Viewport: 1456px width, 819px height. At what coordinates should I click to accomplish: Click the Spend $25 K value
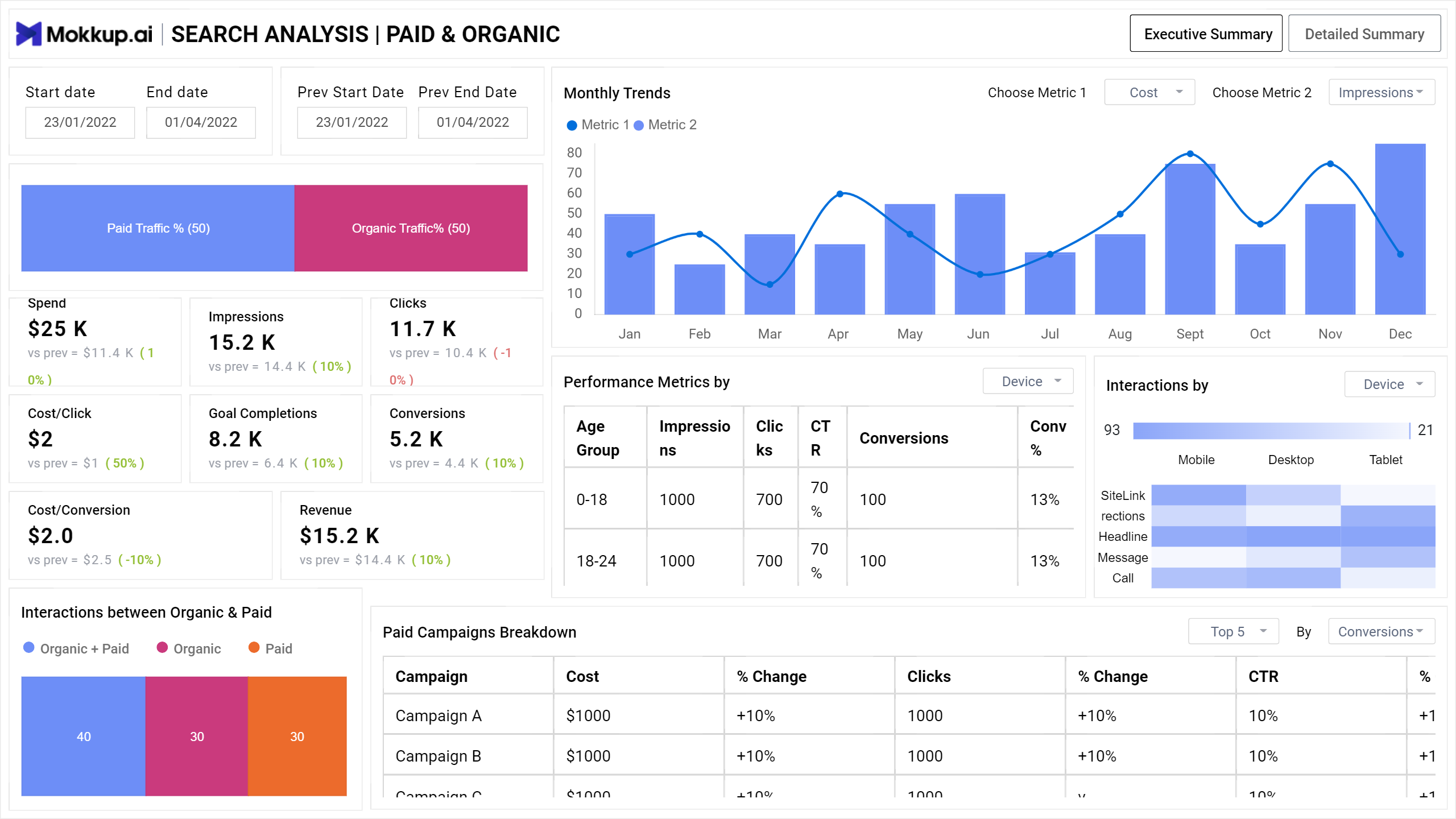coord(57,329)
